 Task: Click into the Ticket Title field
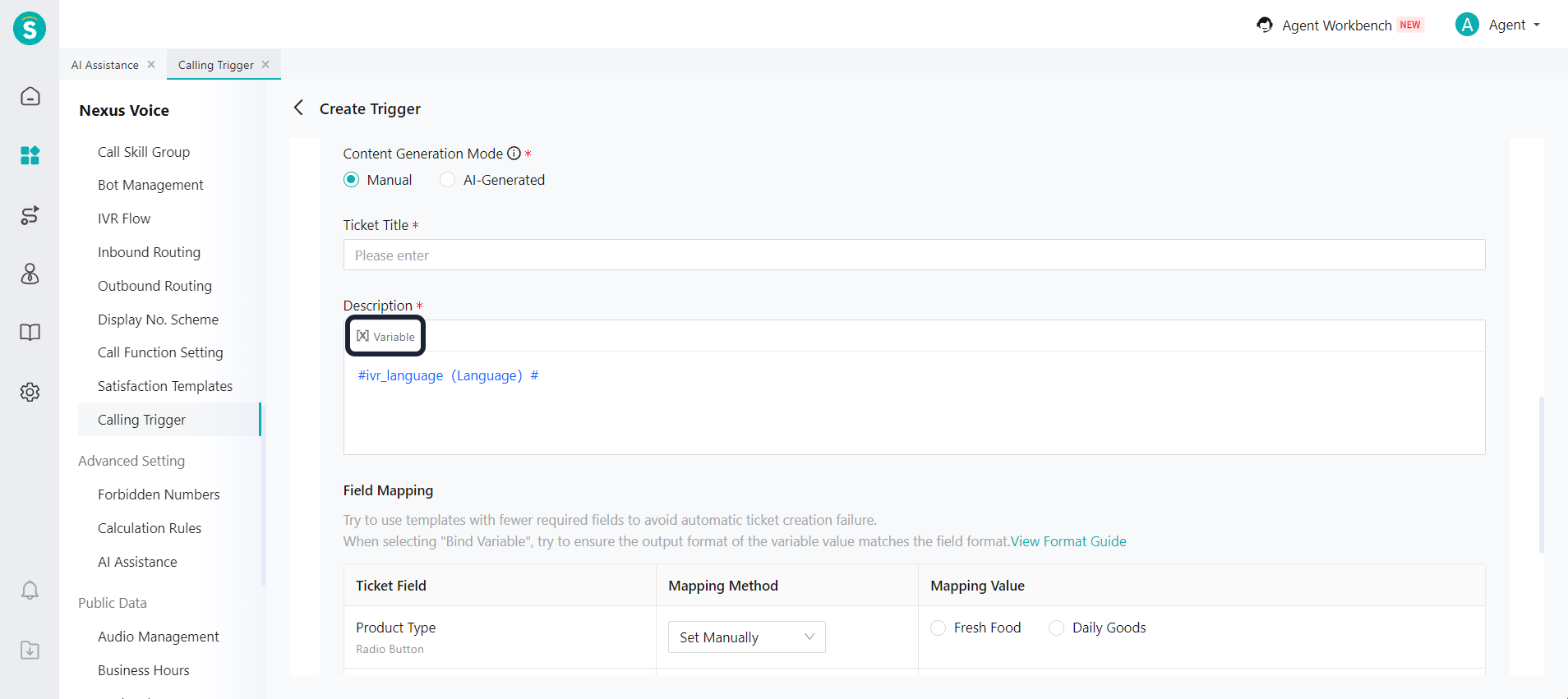pos(914,255)
